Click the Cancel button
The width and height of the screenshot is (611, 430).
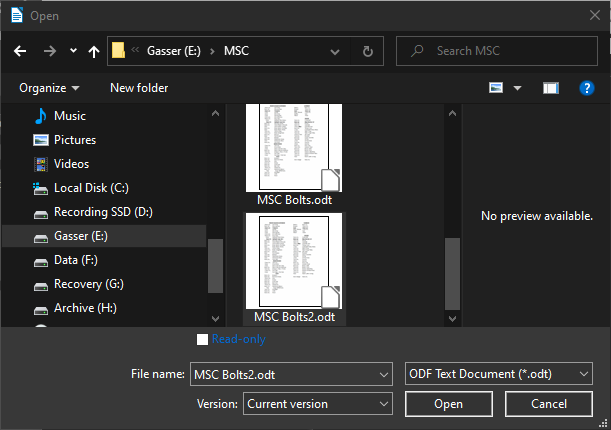point(549,404)
